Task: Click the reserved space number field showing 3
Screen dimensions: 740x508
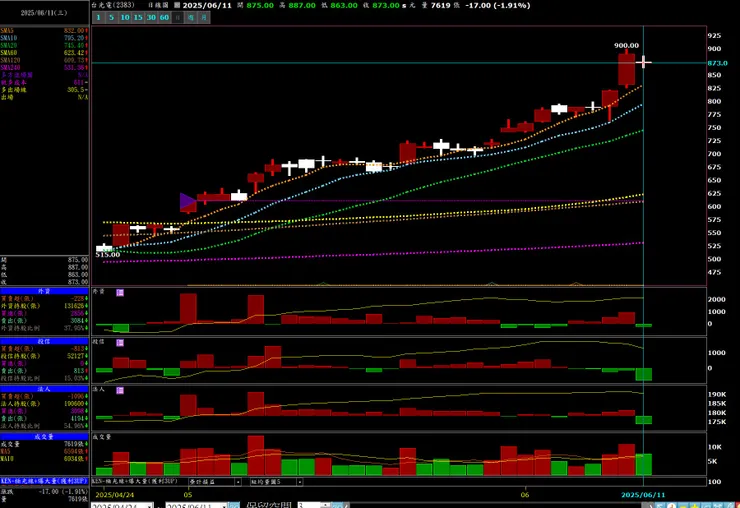Action: [309, 506]
